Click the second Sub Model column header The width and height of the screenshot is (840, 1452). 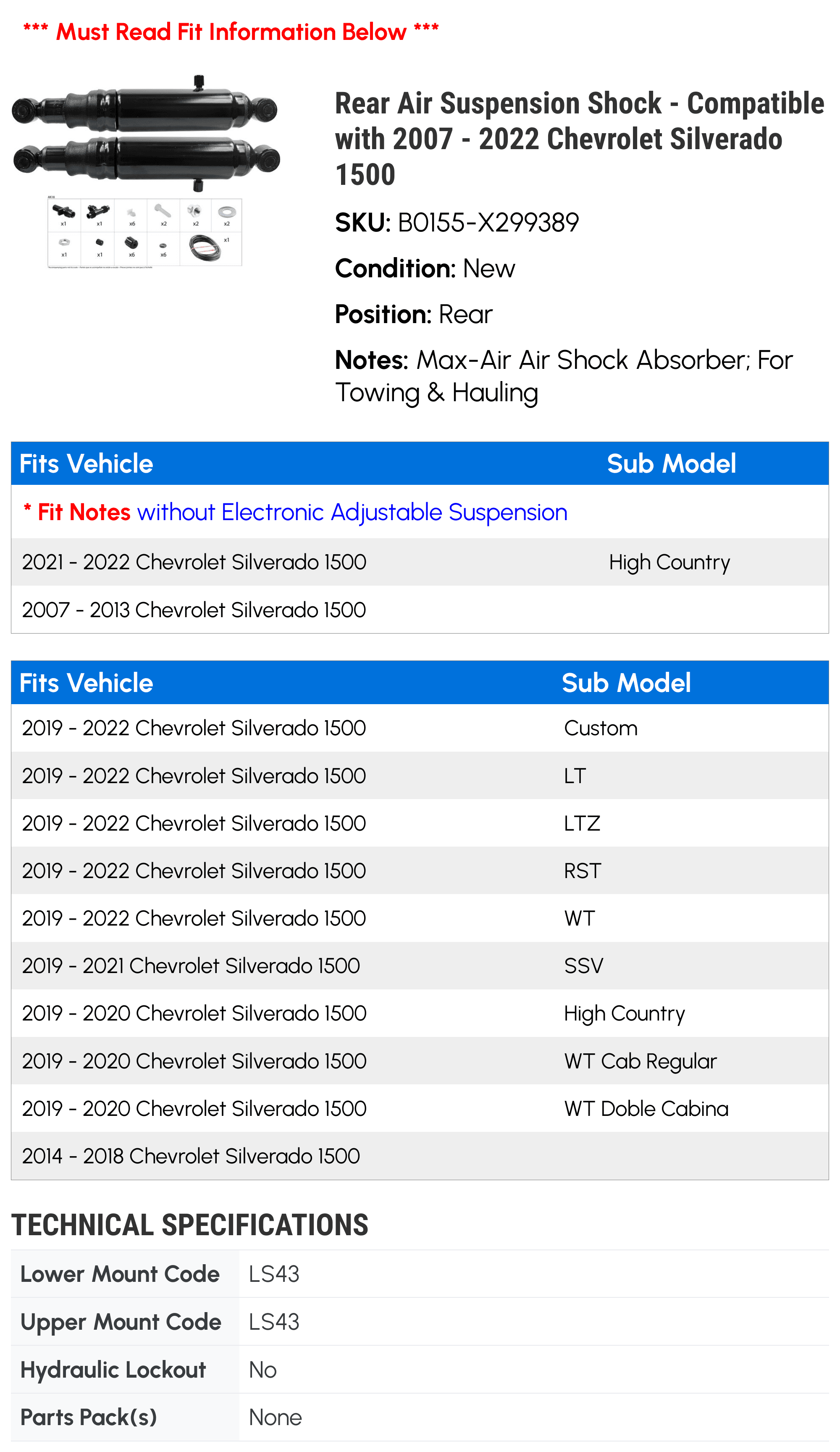[x=626, y=684]
